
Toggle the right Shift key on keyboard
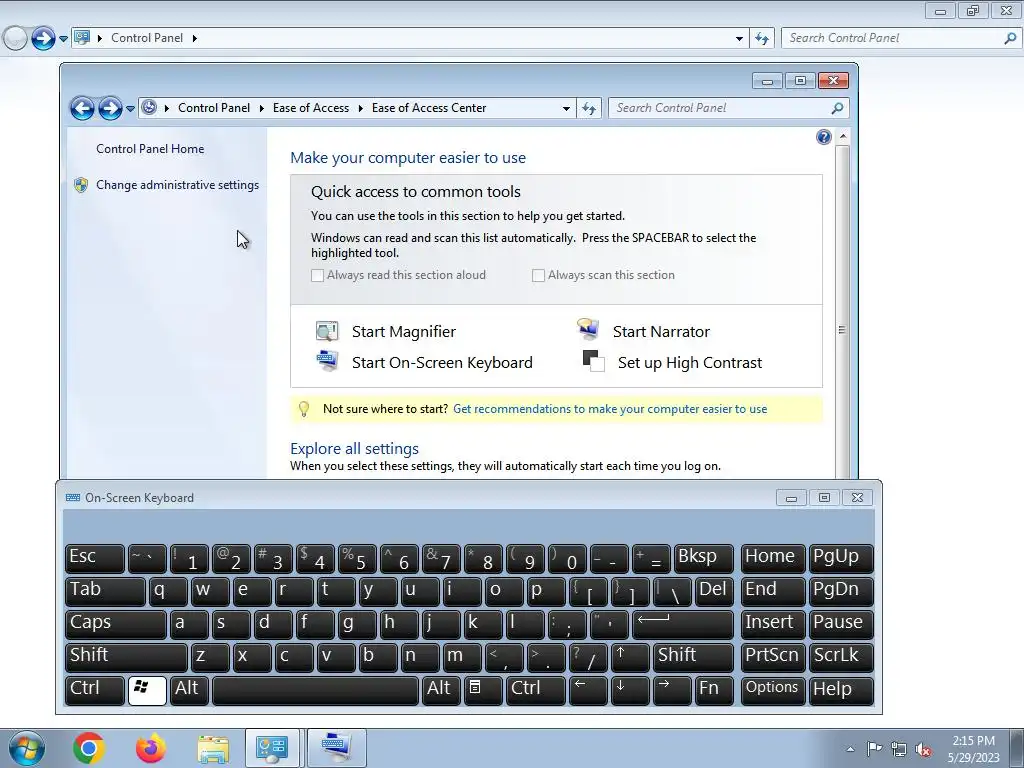[x=694, y=657]
